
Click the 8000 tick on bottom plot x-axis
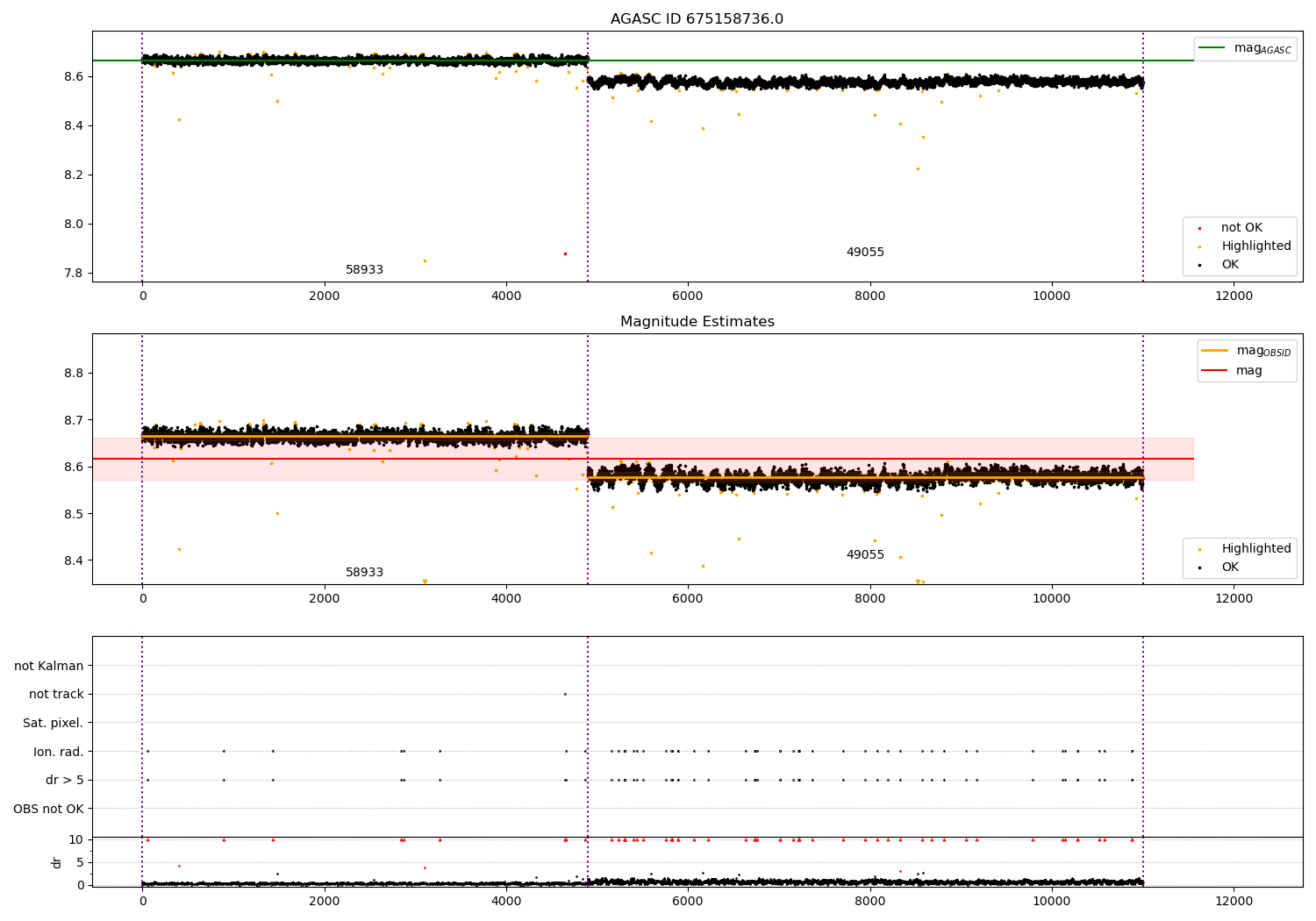click(869, 902)
